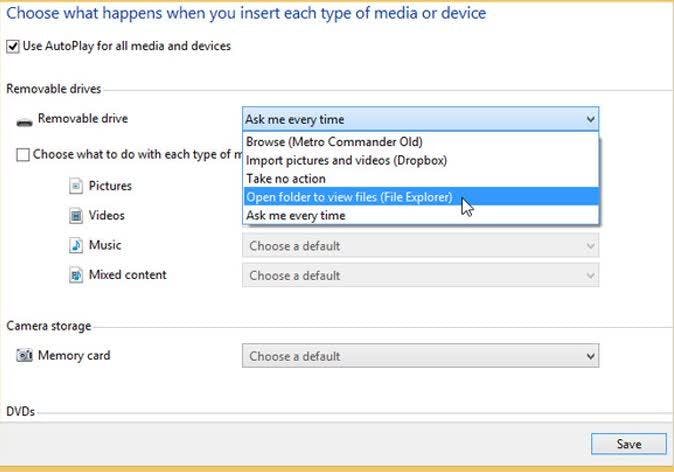Viewport: 674px width, 472px height.
Task: Open the Memory card default dropdown
Action: [420, 356]
